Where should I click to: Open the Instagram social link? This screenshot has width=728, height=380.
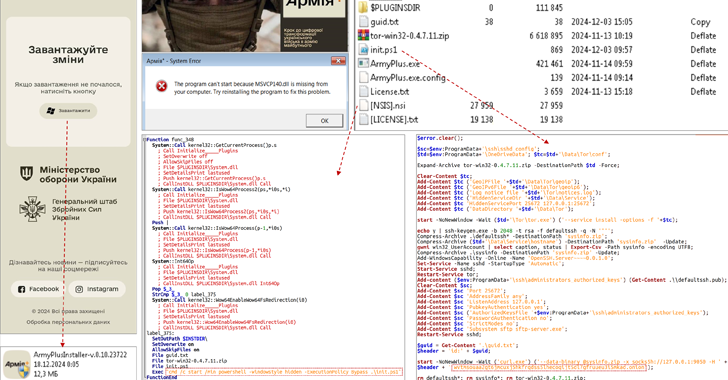click(97, 289)
